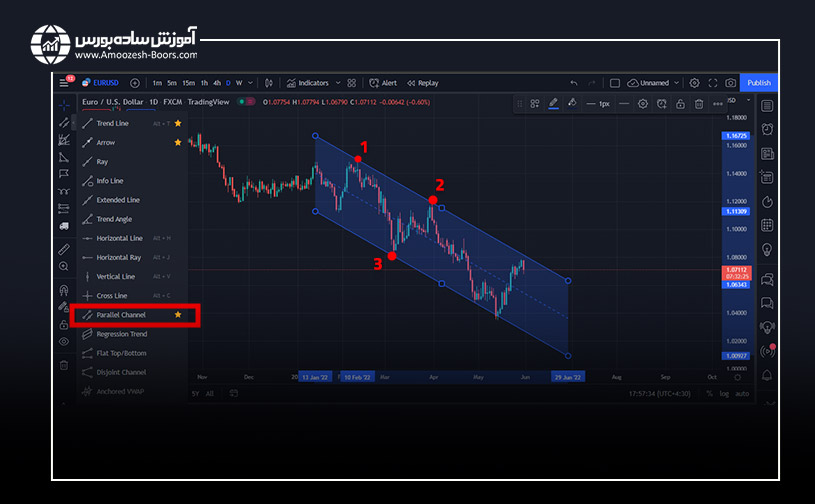This screenshot has width=815, height=504.
Task: Change line color with the pencil swatch
Action: click(552, 103)
